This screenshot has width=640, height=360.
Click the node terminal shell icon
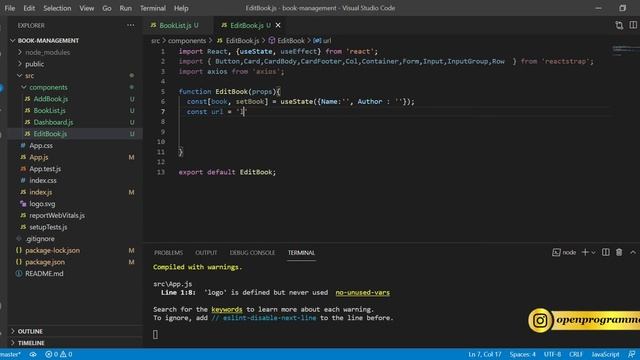tap(556, 253)
